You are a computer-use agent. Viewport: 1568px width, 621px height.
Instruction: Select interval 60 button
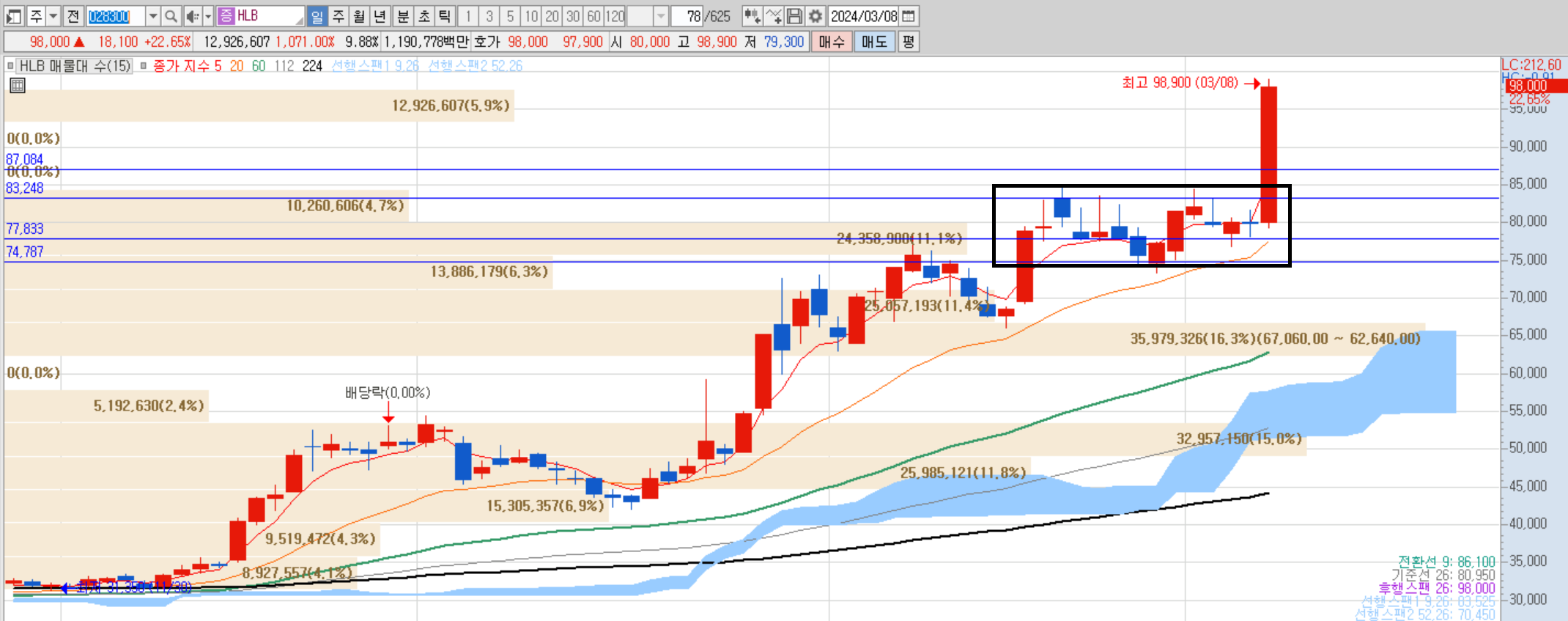[594, 16]
